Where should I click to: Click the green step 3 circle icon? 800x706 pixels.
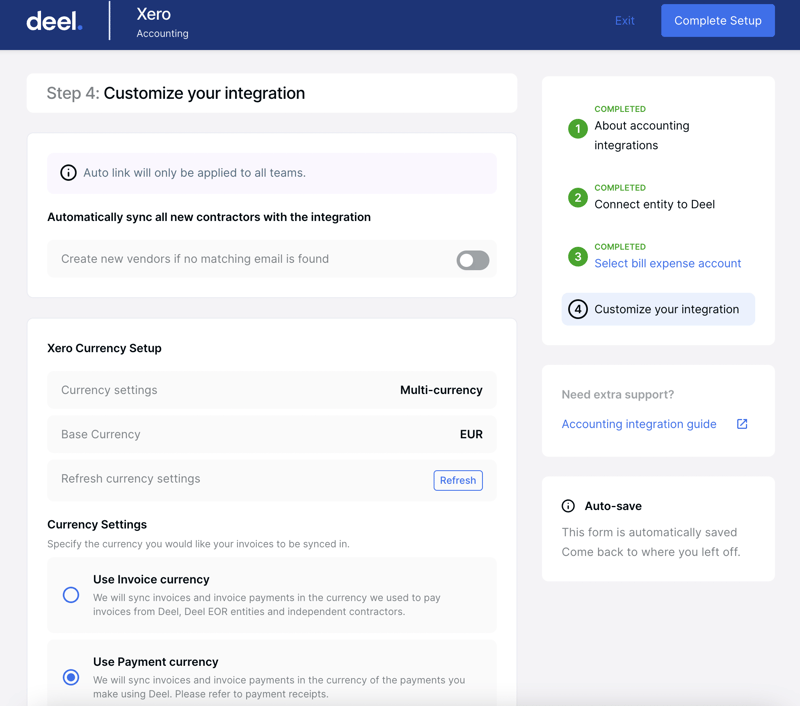(578, 257)
